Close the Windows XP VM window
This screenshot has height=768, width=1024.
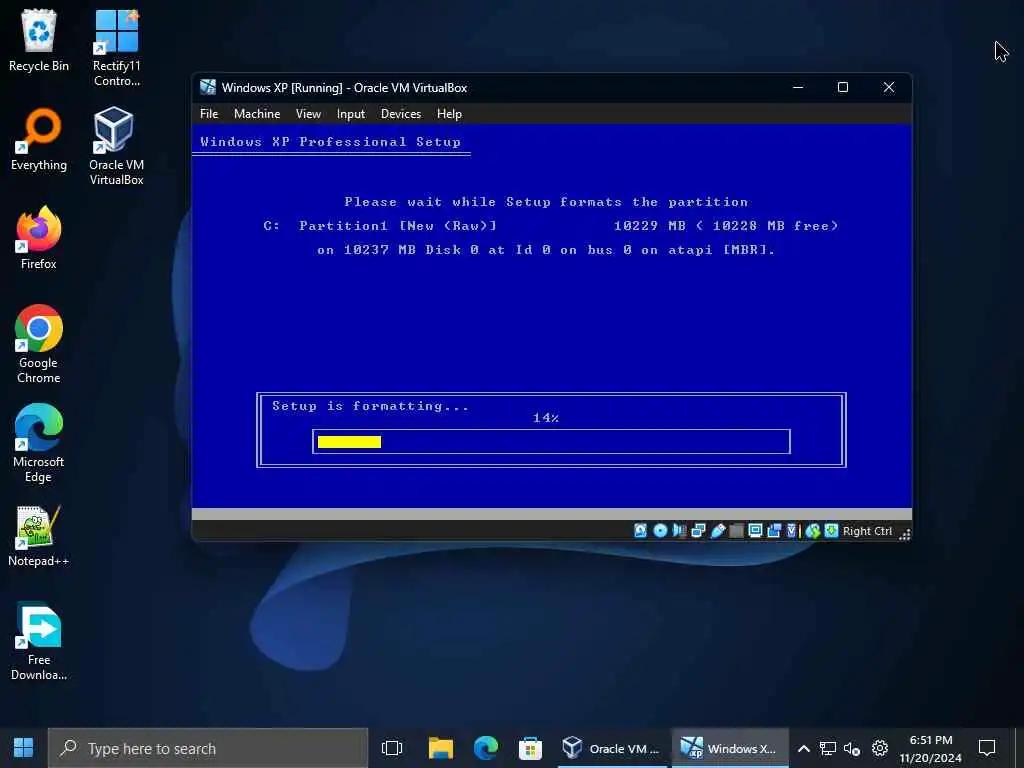pyautogui.click(x=889, y=87)
